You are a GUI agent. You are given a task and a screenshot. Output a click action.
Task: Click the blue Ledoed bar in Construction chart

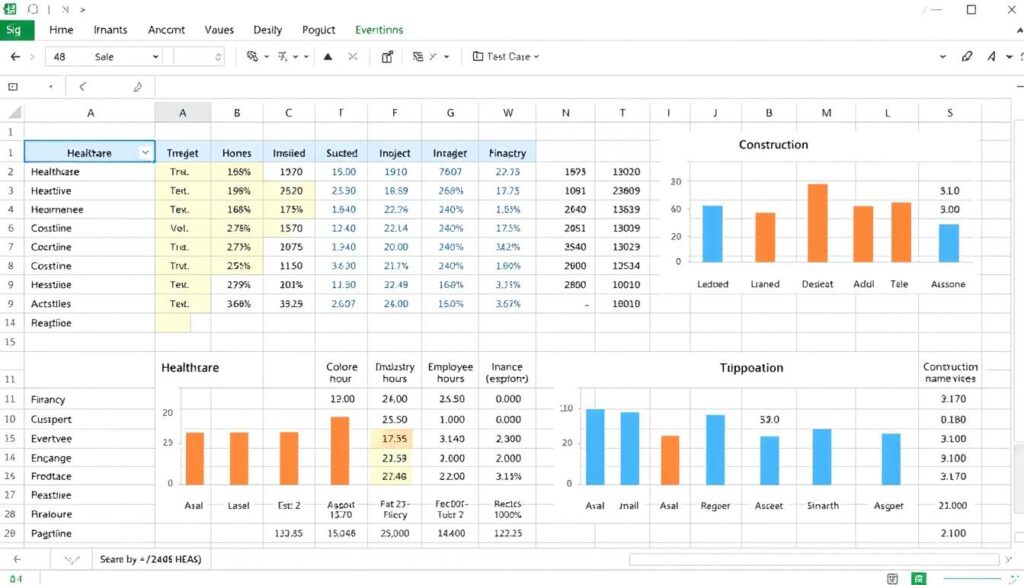pos(712,234)
